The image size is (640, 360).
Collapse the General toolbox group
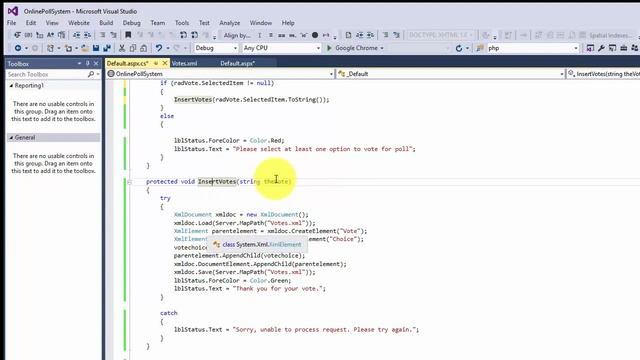tap(11, 138)
